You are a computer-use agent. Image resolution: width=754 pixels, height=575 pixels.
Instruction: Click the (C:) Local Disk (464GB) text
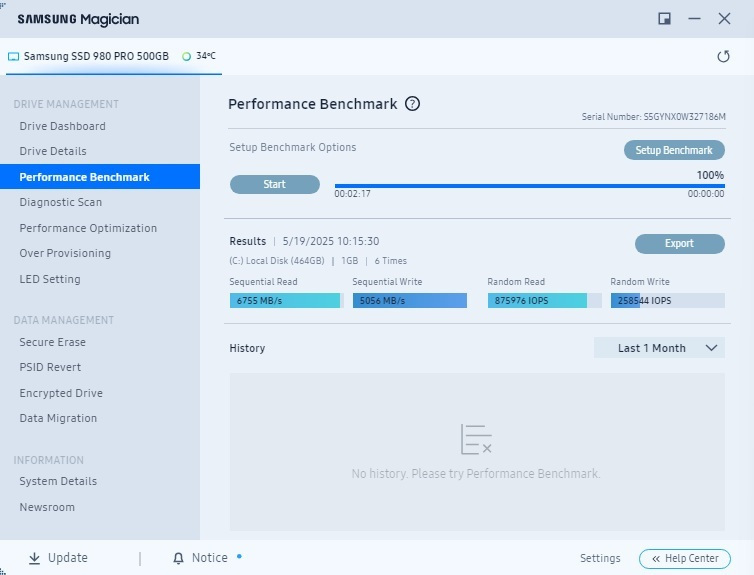(277, 261)
